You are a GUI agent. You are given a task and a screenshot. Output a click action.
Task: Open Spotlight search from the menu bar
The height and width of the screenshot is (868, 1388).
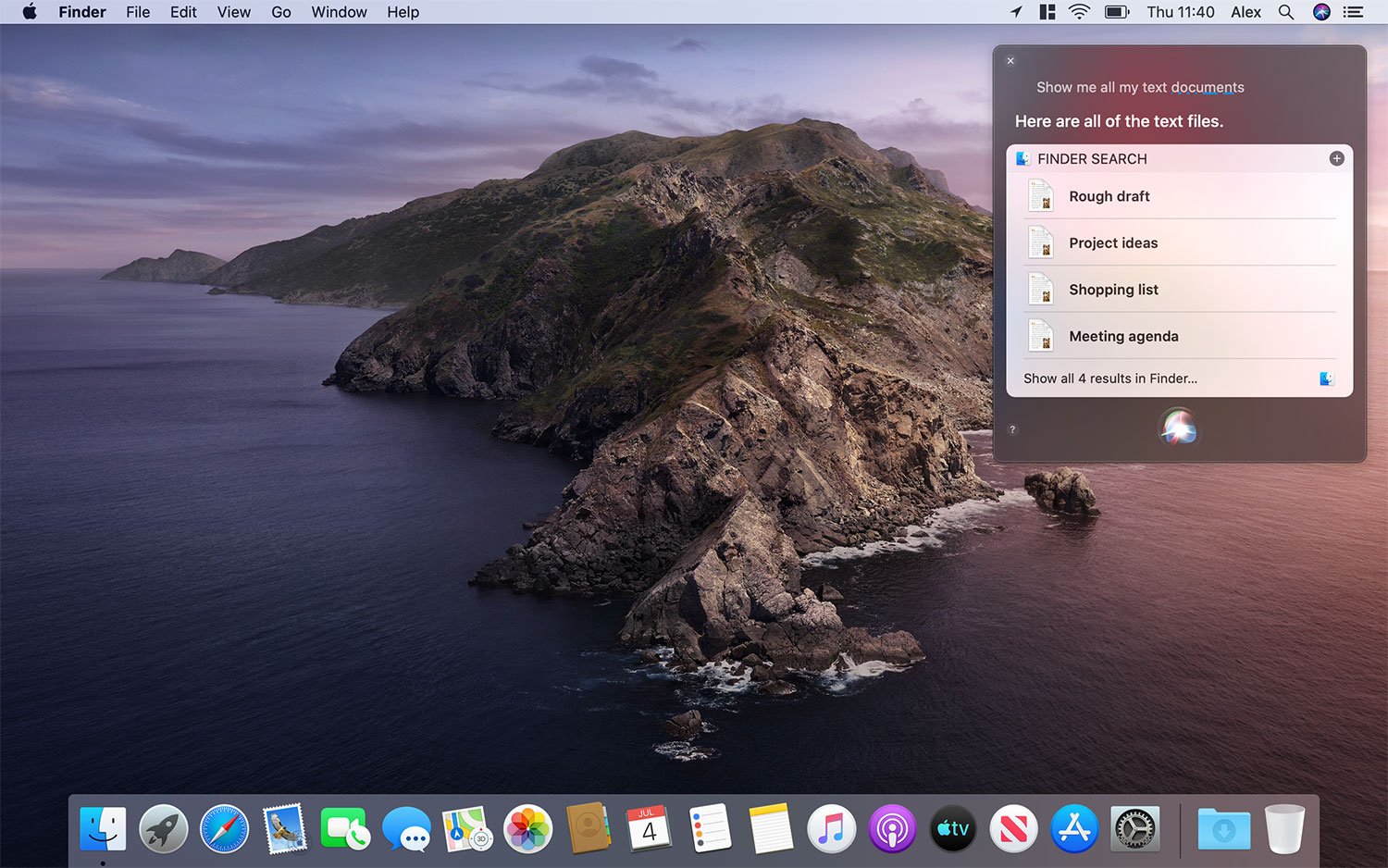pyautogui.click(x=1286, y=12)
